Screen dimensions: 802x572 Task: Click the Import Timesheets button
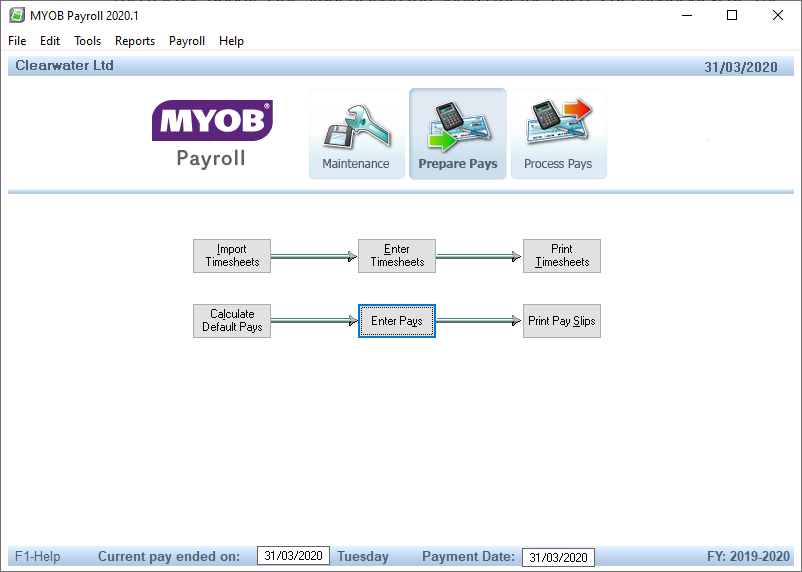click(232, 256)
